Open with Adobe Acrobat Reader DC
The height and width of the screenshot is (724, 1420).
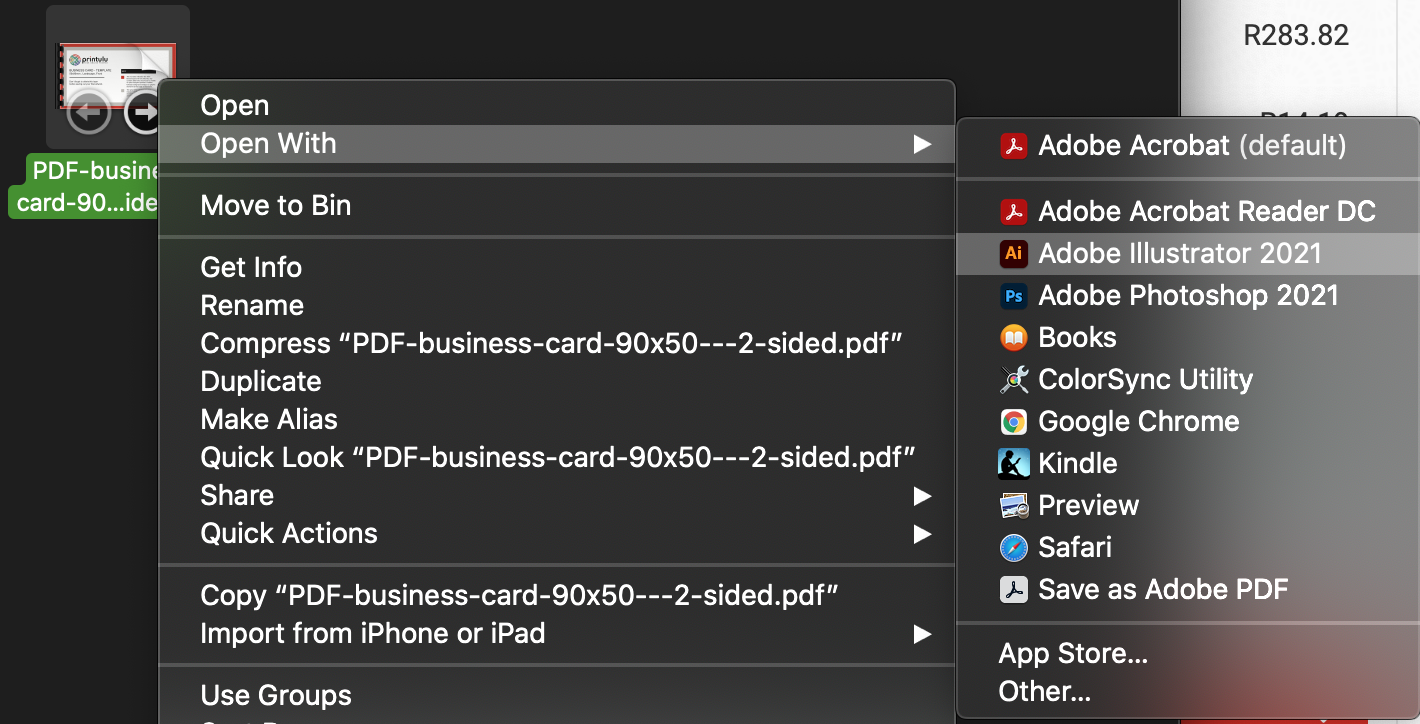coord(1188,212)
